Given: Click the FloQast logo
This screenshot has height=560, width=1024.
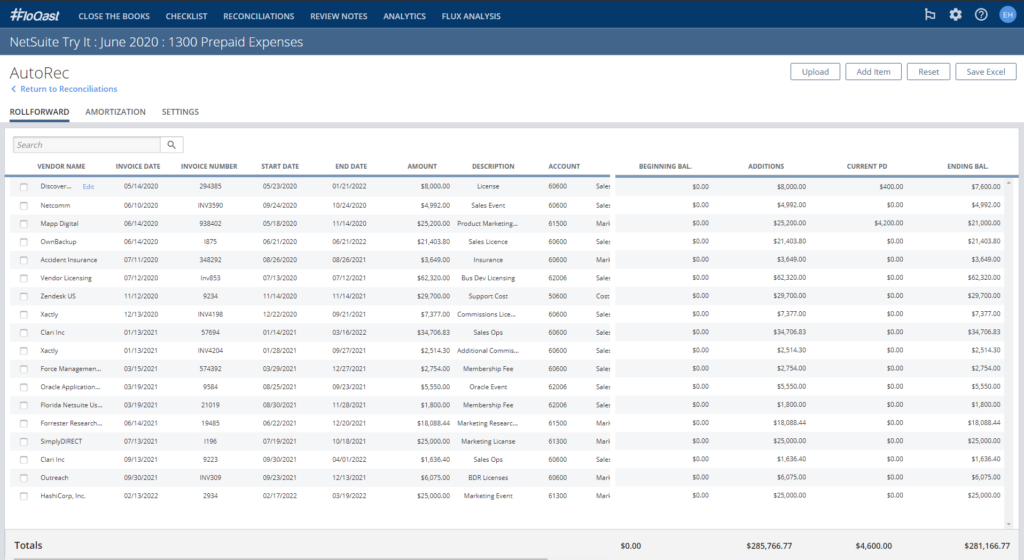Looking at the screenshot, I should (35, 15).
